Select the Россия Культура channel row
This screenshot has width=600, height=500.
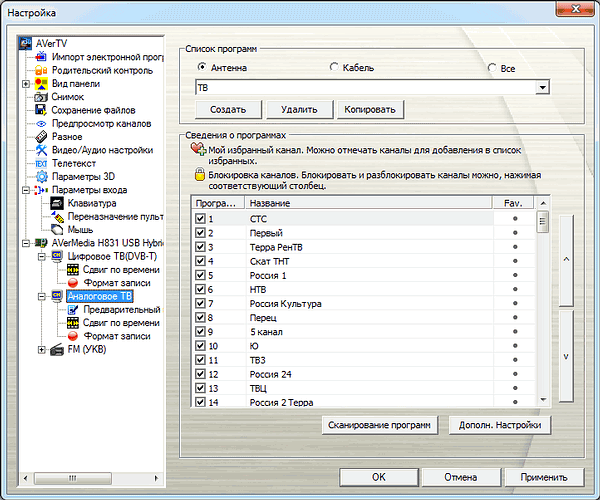pos(364,303)
